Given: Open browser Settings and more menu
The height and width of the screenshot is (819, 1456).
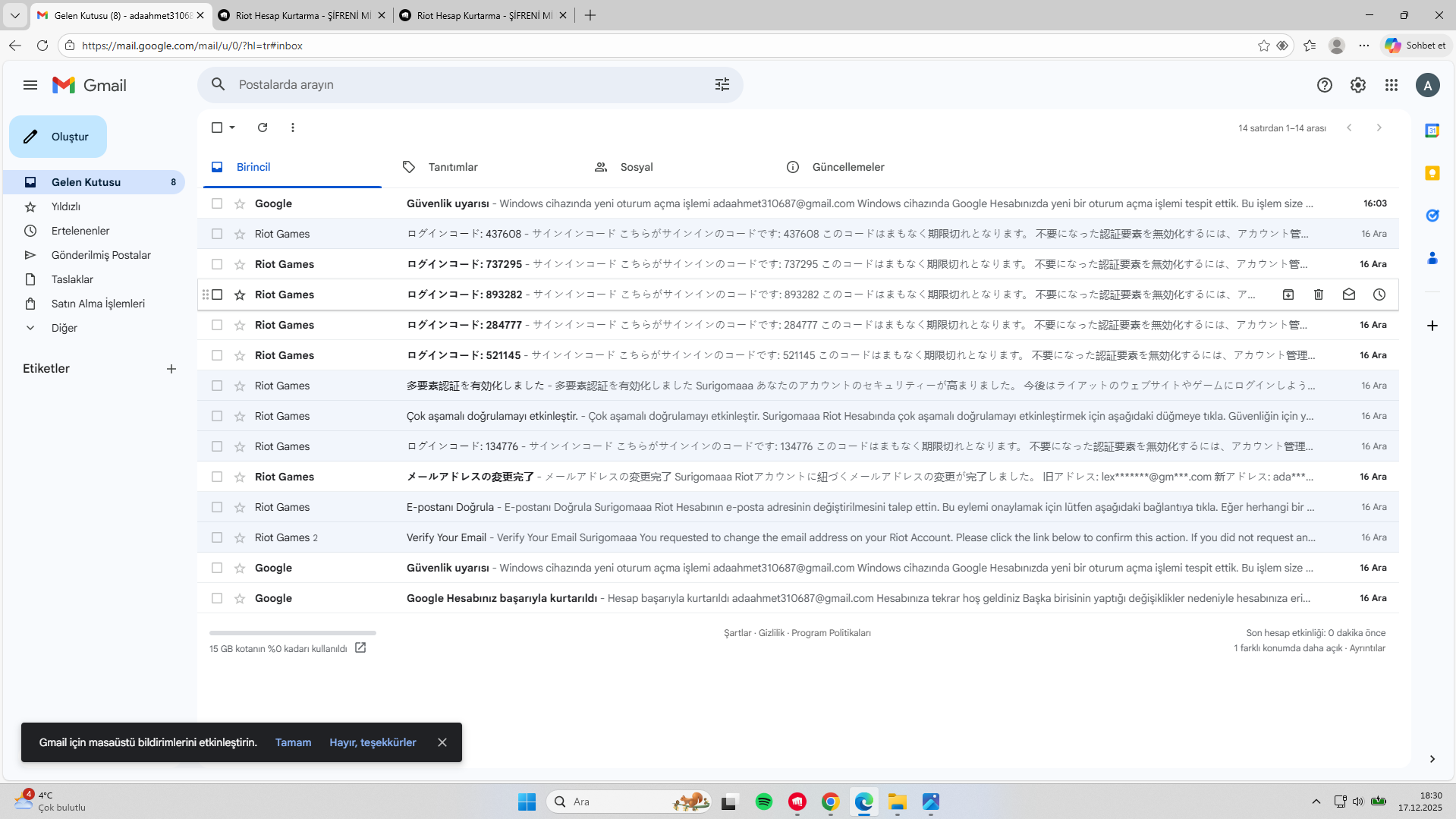Looking at the screenshot, I should pyautogui.click(x=1364, y=46).
